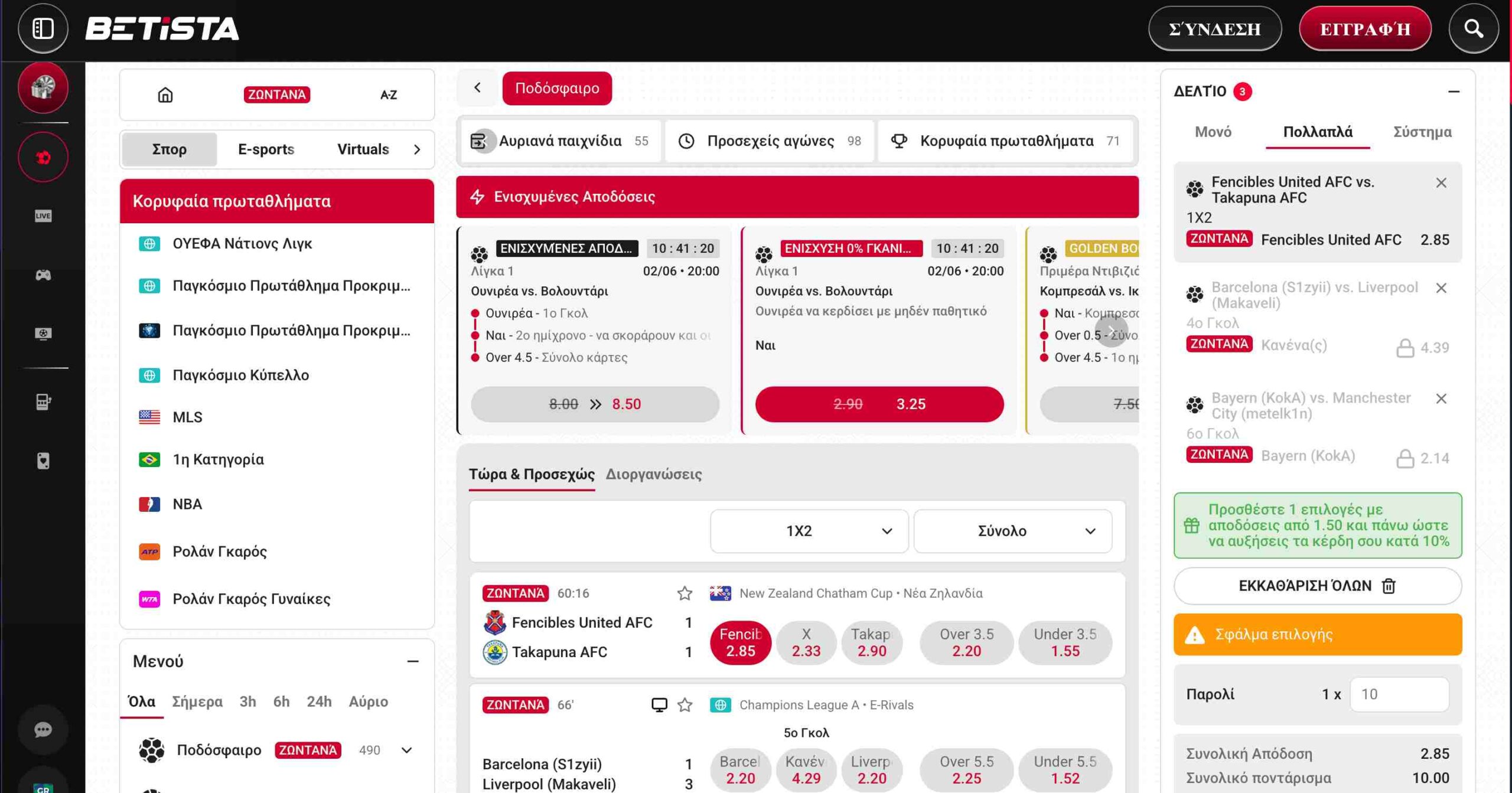Screen dimensions: 1512x793
Task: Select the ΖΩΝΤΑΝΑ live nav item
Action: click(x=276, y=94)
